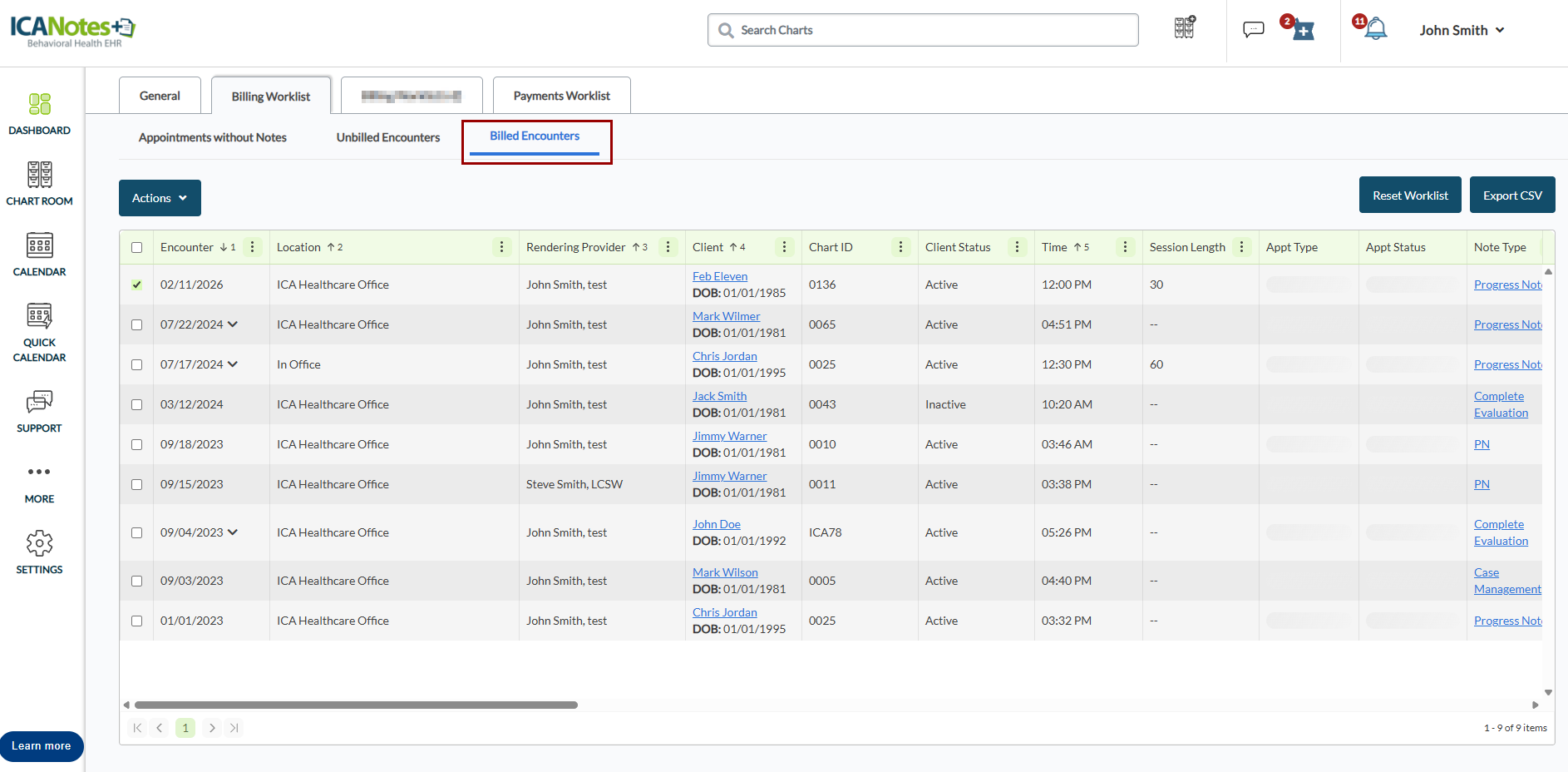Select the Unbilled Encounters sub-tab
The height and width of the screenshot is (772, 1568).
387,137
